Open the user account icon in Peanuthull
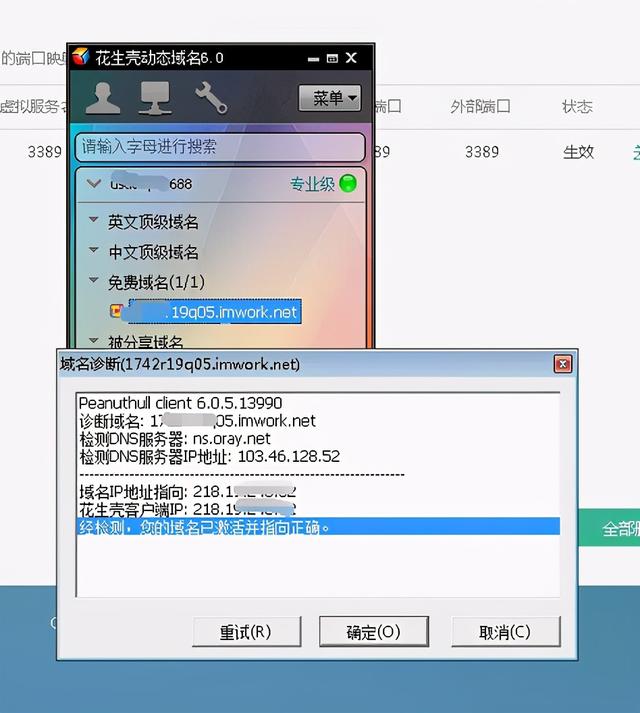640x713 pixels. coord(102,98)
